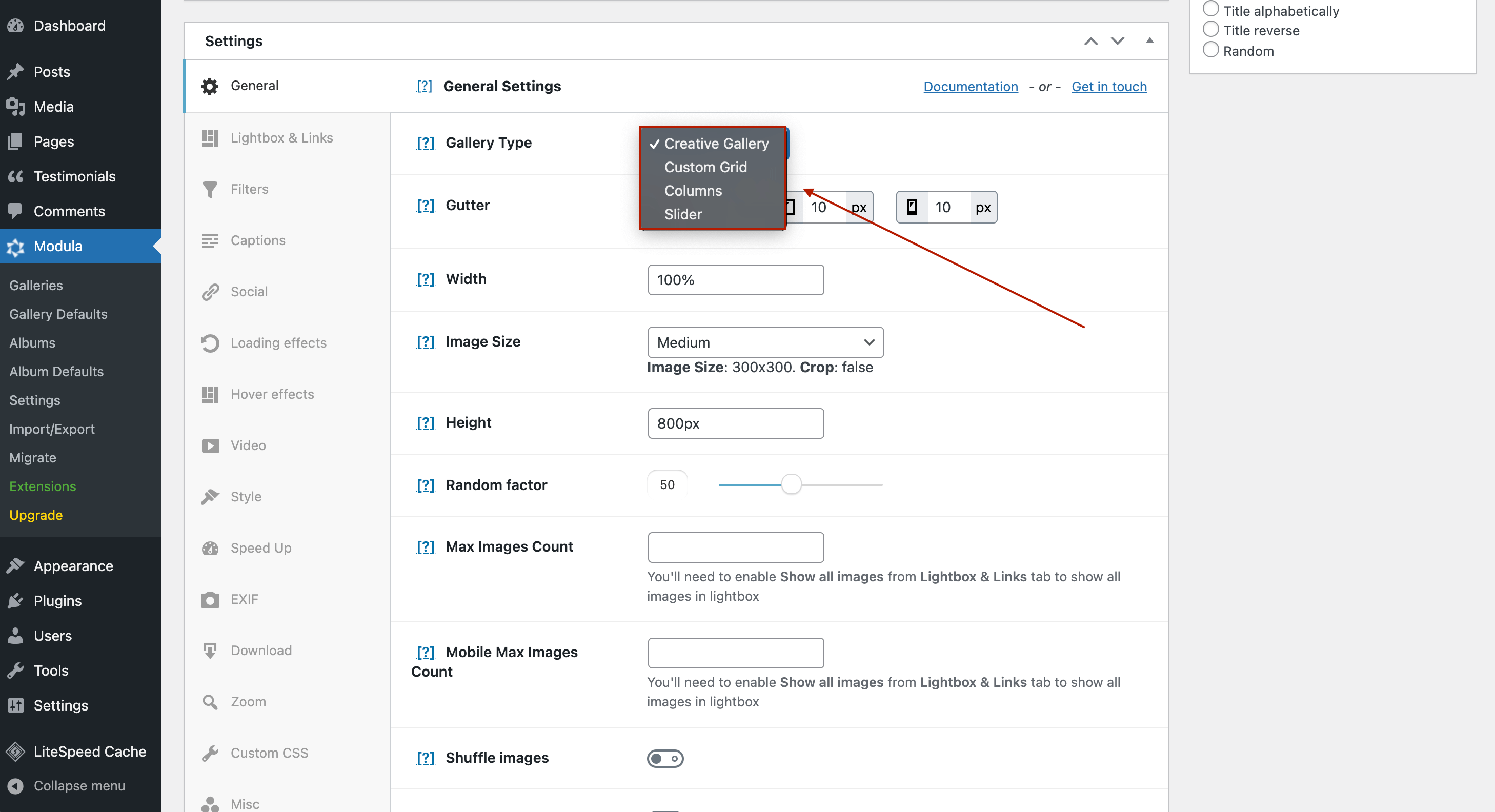This screenshot has height=812, width=1495.
Task: Move Settings panel down with chevron
Action: point(1117,41)
